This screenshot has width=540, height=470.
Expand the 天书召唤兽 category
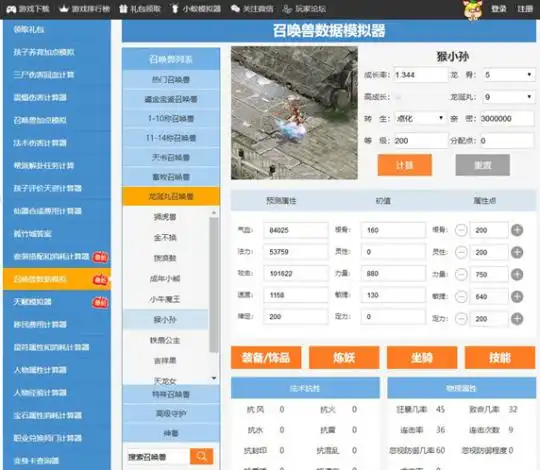171,157
